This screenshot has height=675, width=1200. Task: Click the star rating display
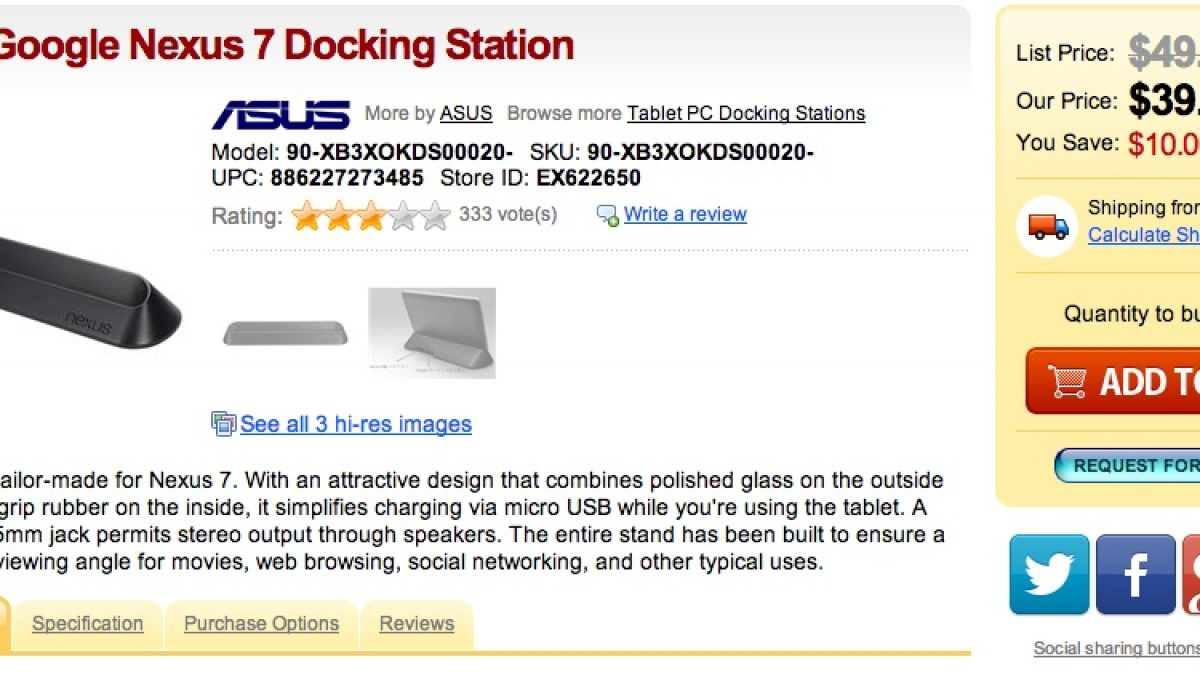tap(371, 215)
